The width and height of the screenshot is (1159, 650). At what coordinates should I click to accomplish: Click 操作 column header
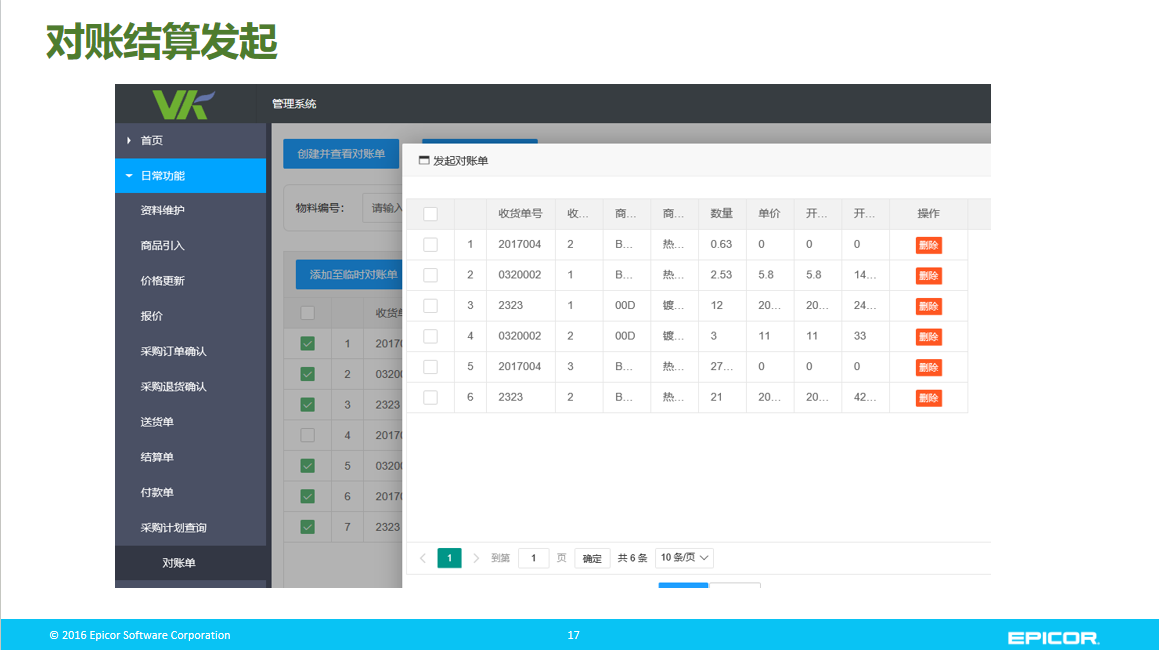[x=928, y=214]
